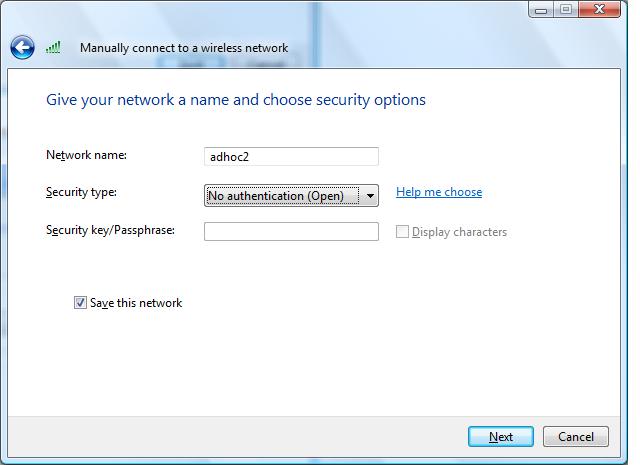
Task: Minimize the wizard window
Action: coord(541,9)
